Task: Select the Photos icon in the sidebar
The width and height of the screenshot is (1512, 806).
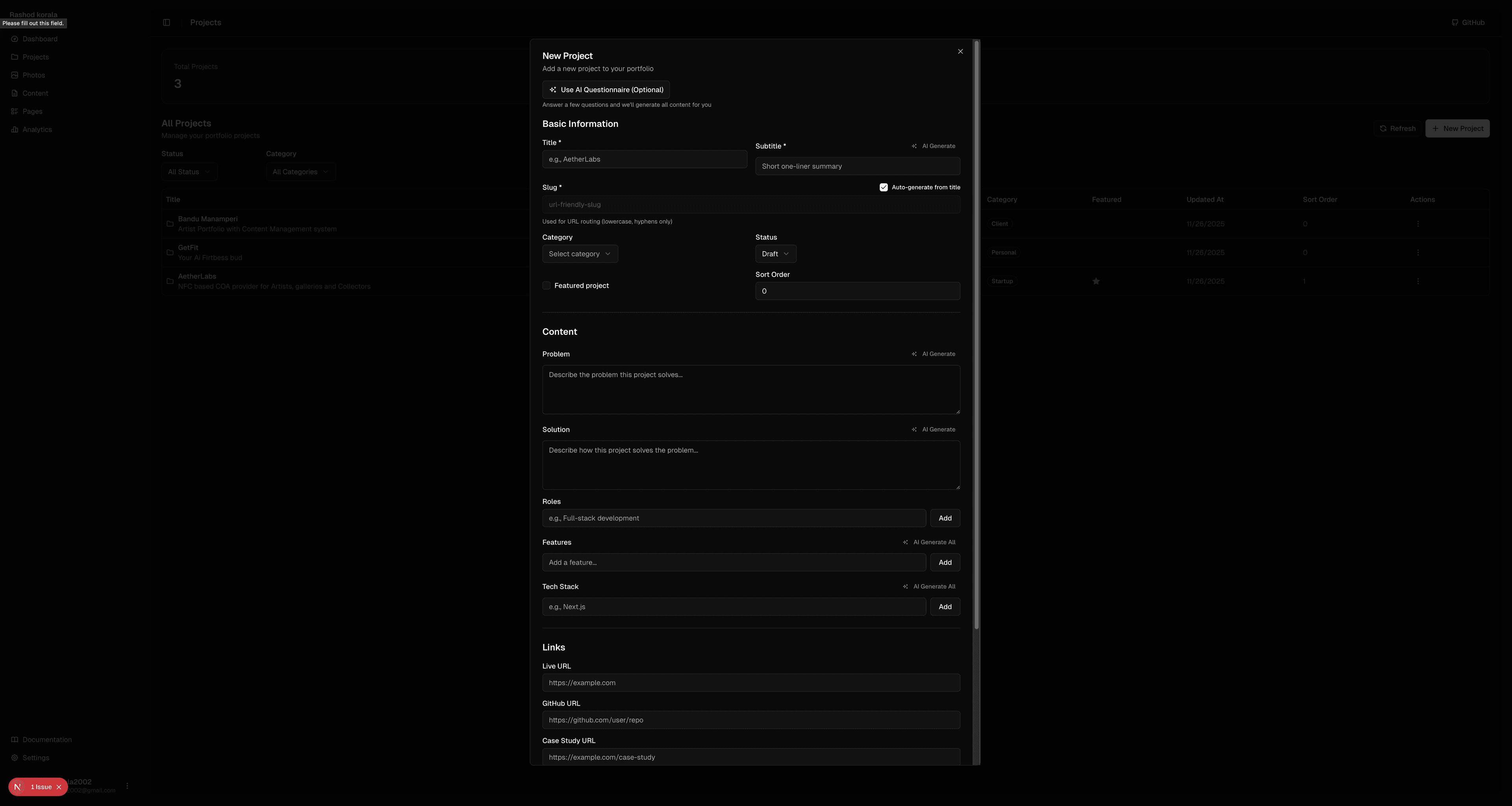Action: coord(15,74)
